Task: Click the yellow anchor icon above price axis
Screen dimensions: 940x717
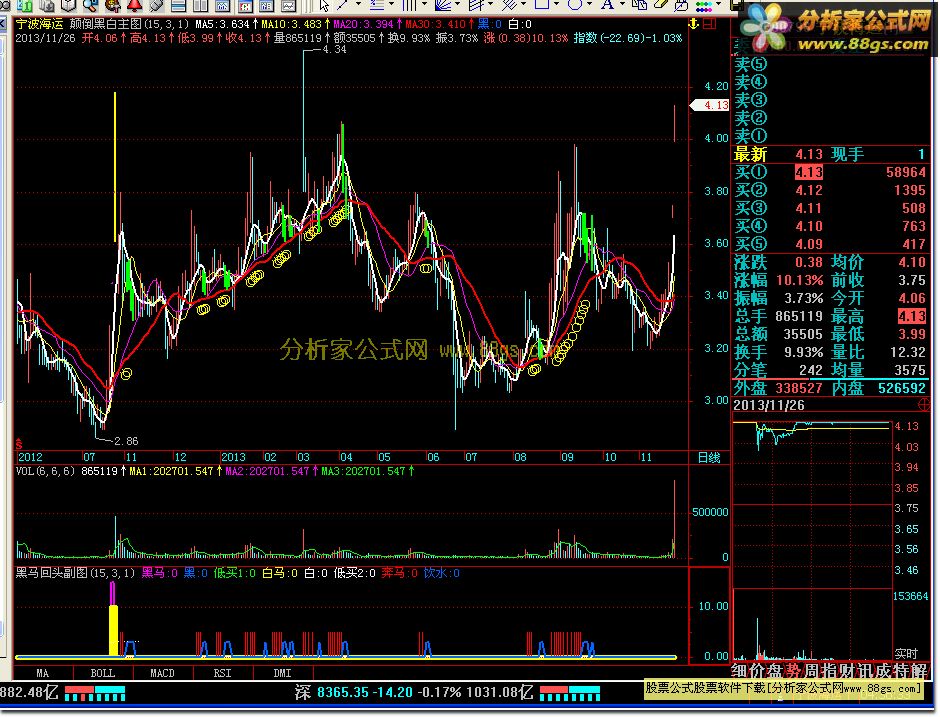Action: point(694,24)
